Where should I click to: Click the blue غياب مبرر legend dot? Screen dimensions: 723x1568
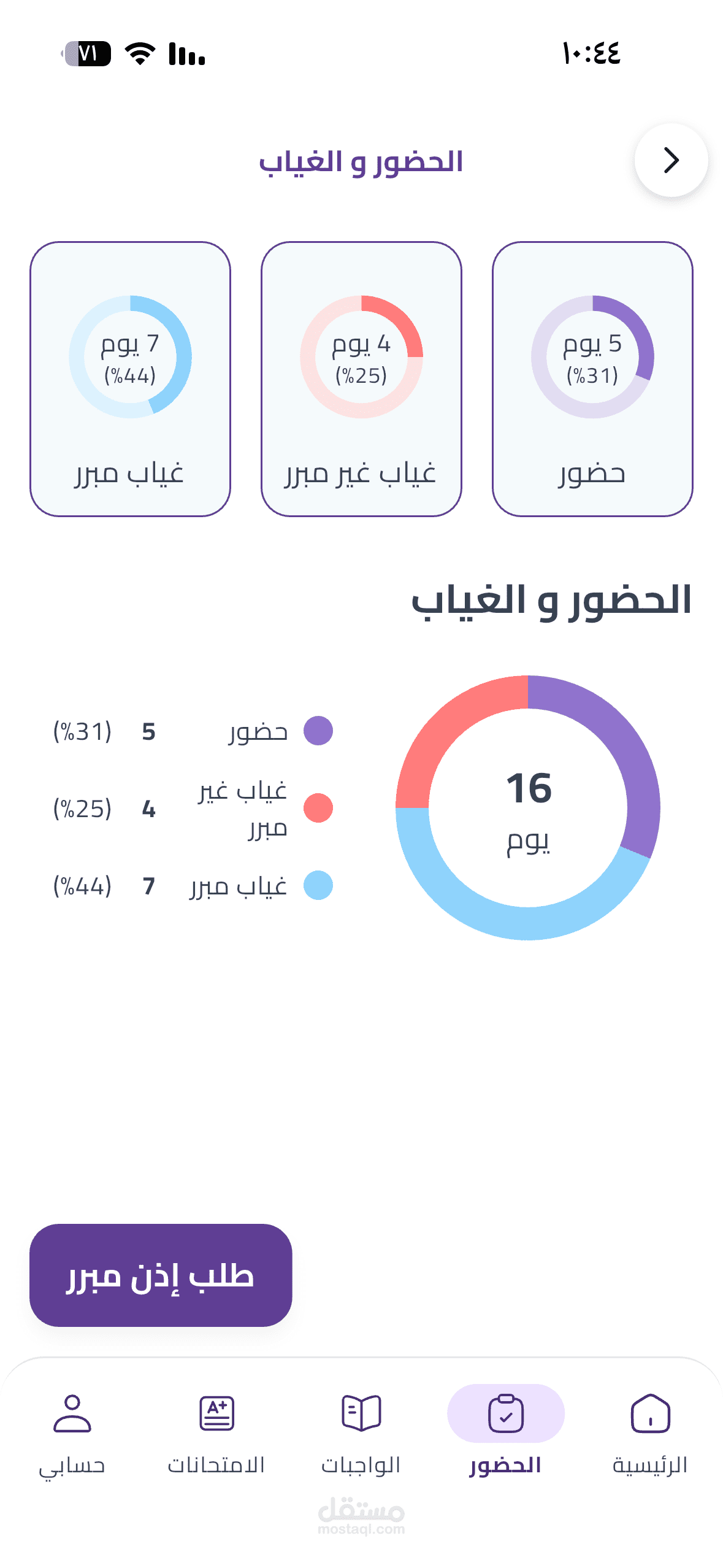(x=318, y=885)
